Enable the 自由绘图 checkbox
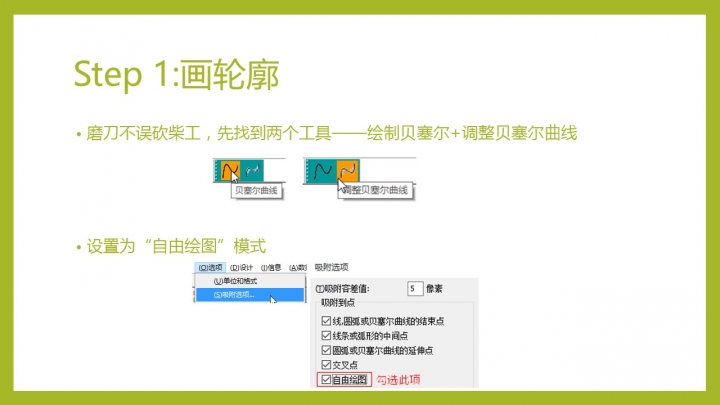Image resolution: width=720 pixels, height=405 pixels. pos(326,380)
